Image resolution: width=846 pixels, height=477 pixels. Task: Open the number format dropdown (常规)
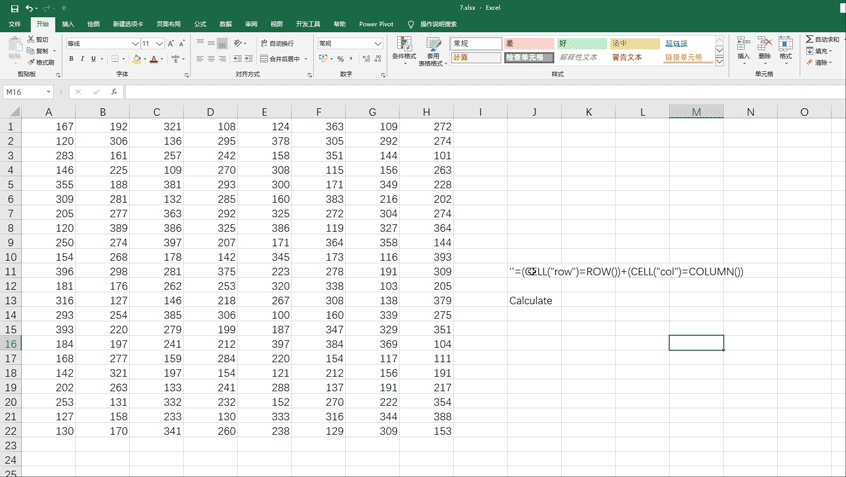click(x=378, y=43)
